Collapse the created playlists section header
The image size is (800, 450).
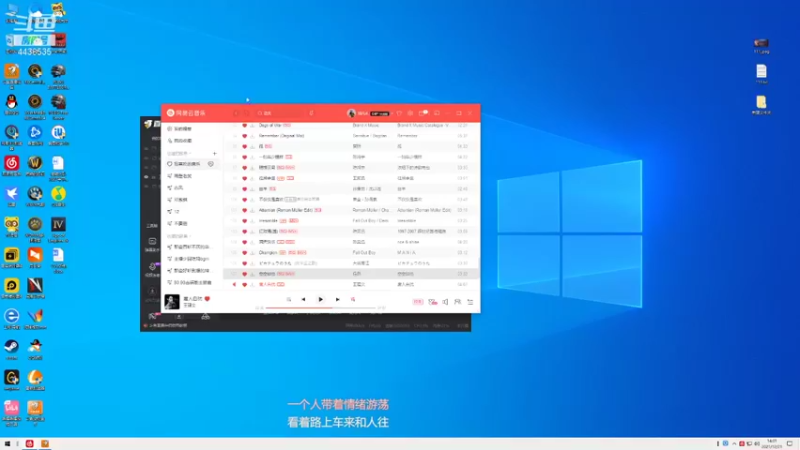coord(179,153)
